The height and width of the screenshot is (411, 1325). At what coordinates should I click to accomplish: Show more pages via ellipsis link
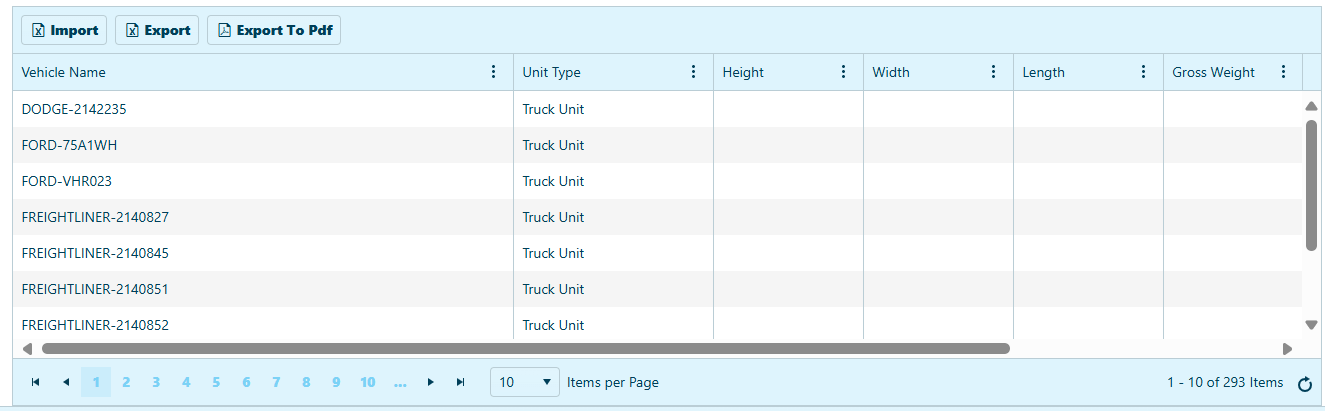point(400,382)
